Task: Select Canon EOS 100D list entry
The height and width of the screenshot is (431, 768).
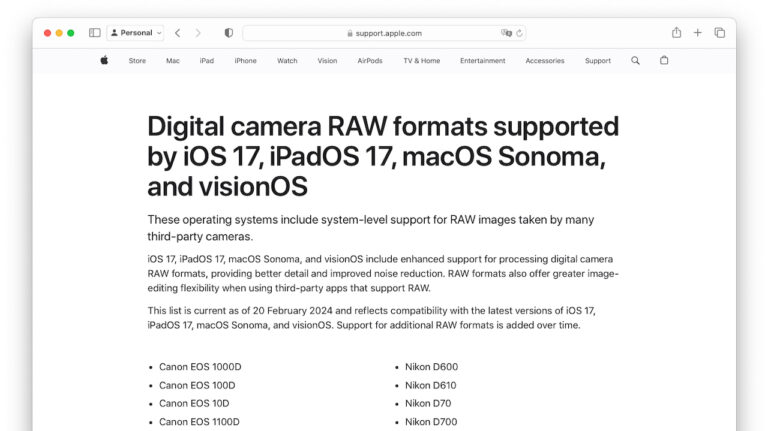Action: [197, 385]
